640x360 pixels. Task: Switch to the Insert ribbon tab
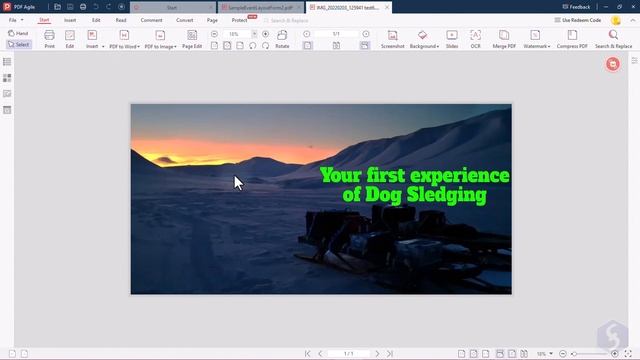coord(70,20)
